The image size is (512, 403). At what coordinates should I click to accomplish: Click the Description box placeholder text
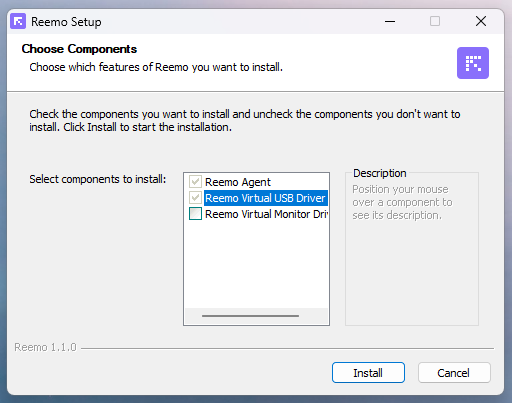point(402,202)
